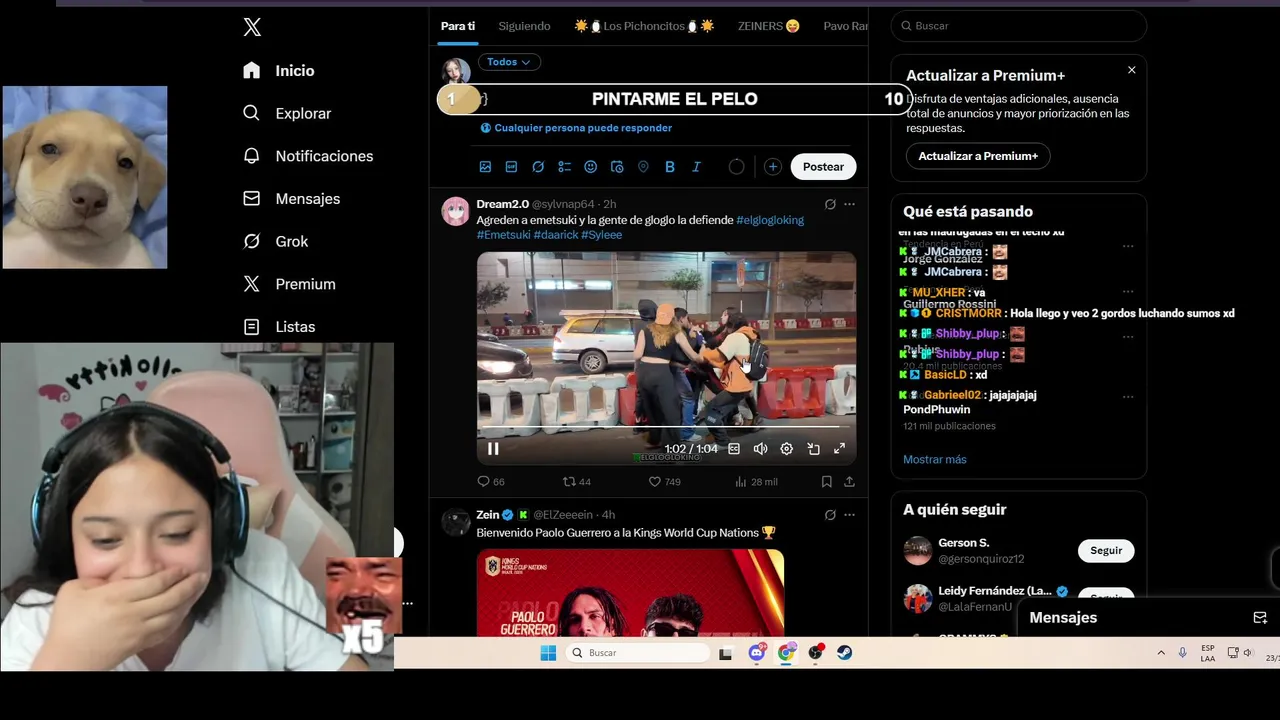Toggle italic formatting in composer

click(696, 167)
